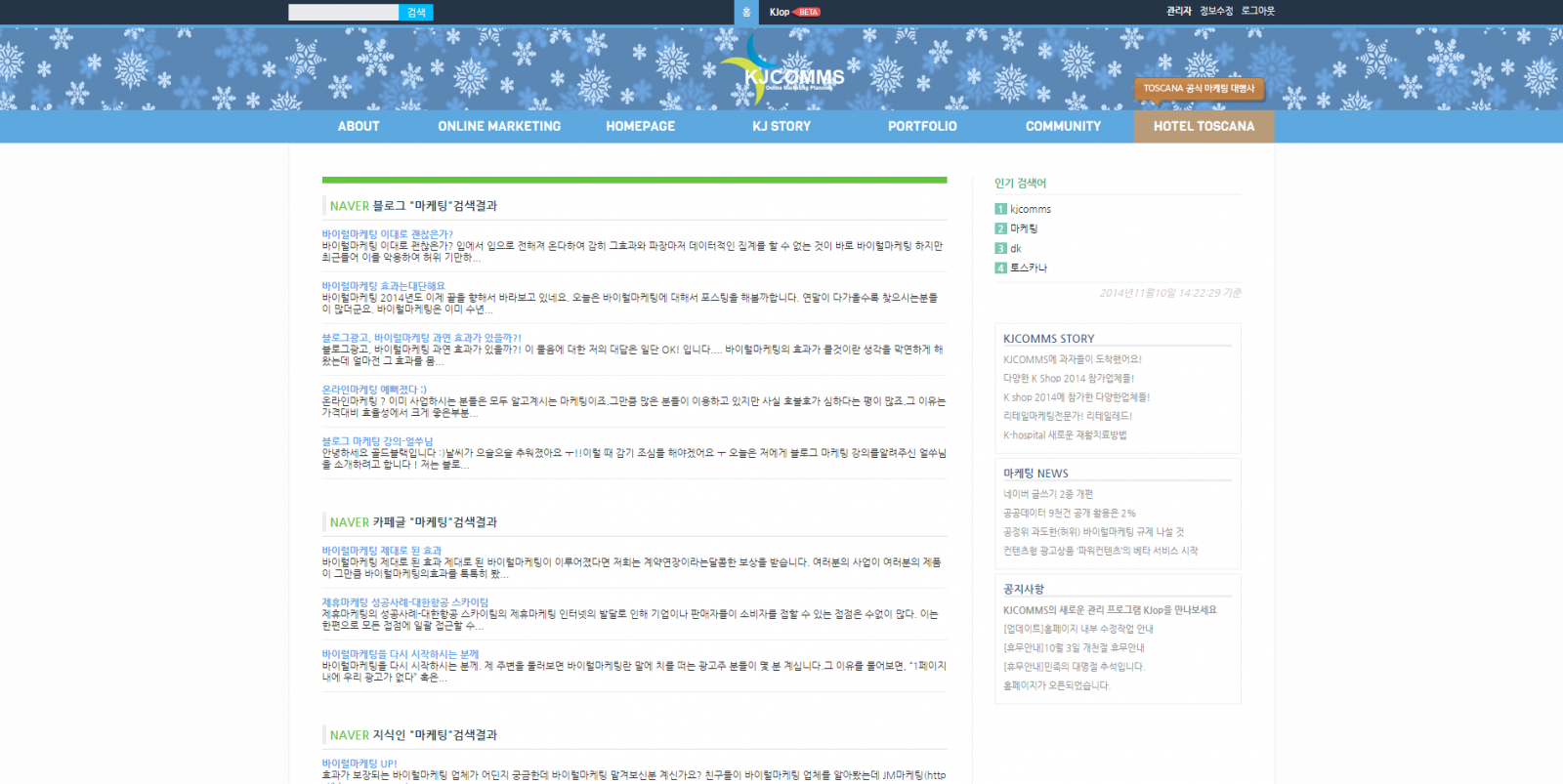
Task: Select rank 3 popular keyword dk
Action: (1015, 248)
